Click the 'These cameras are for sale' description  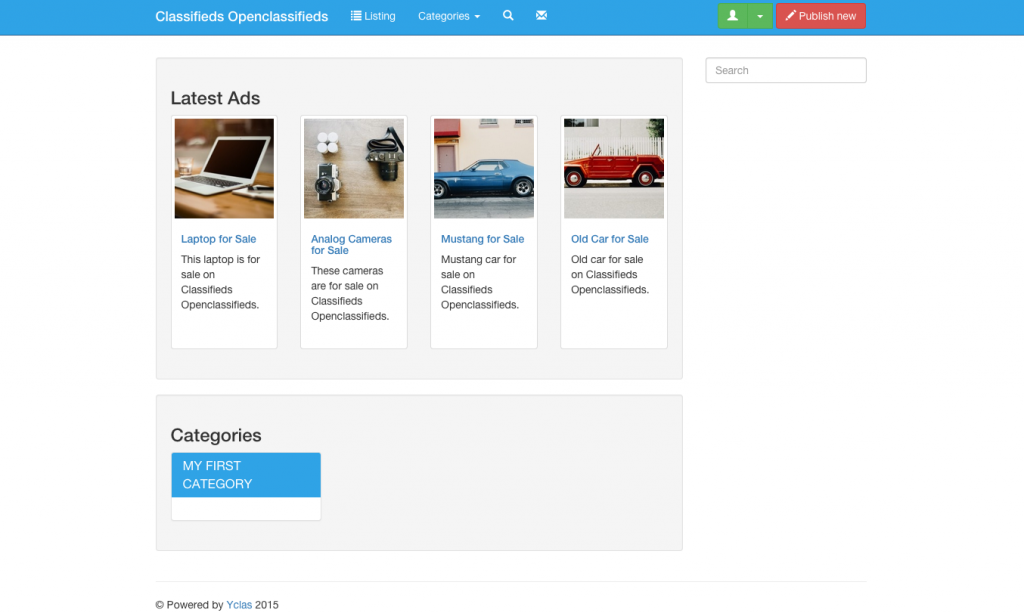(350, 293)
